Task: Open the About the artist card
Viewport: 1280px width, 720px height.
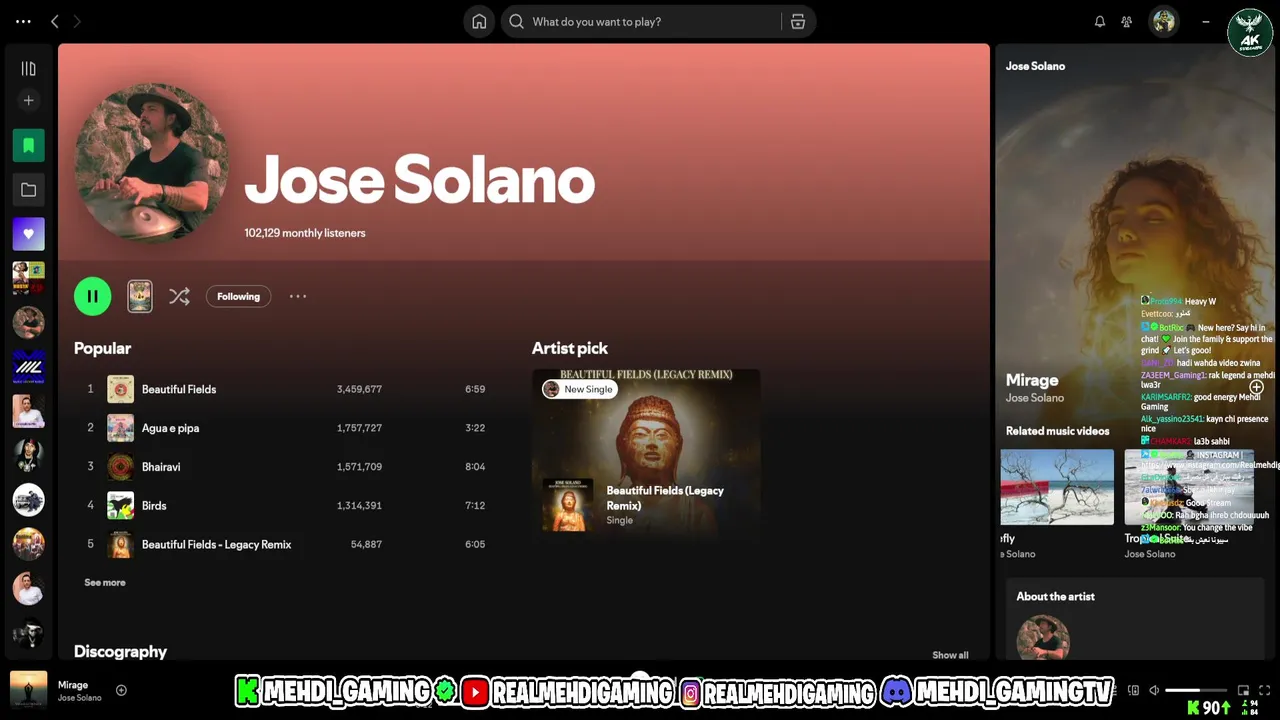Action: pos(1134,620)
